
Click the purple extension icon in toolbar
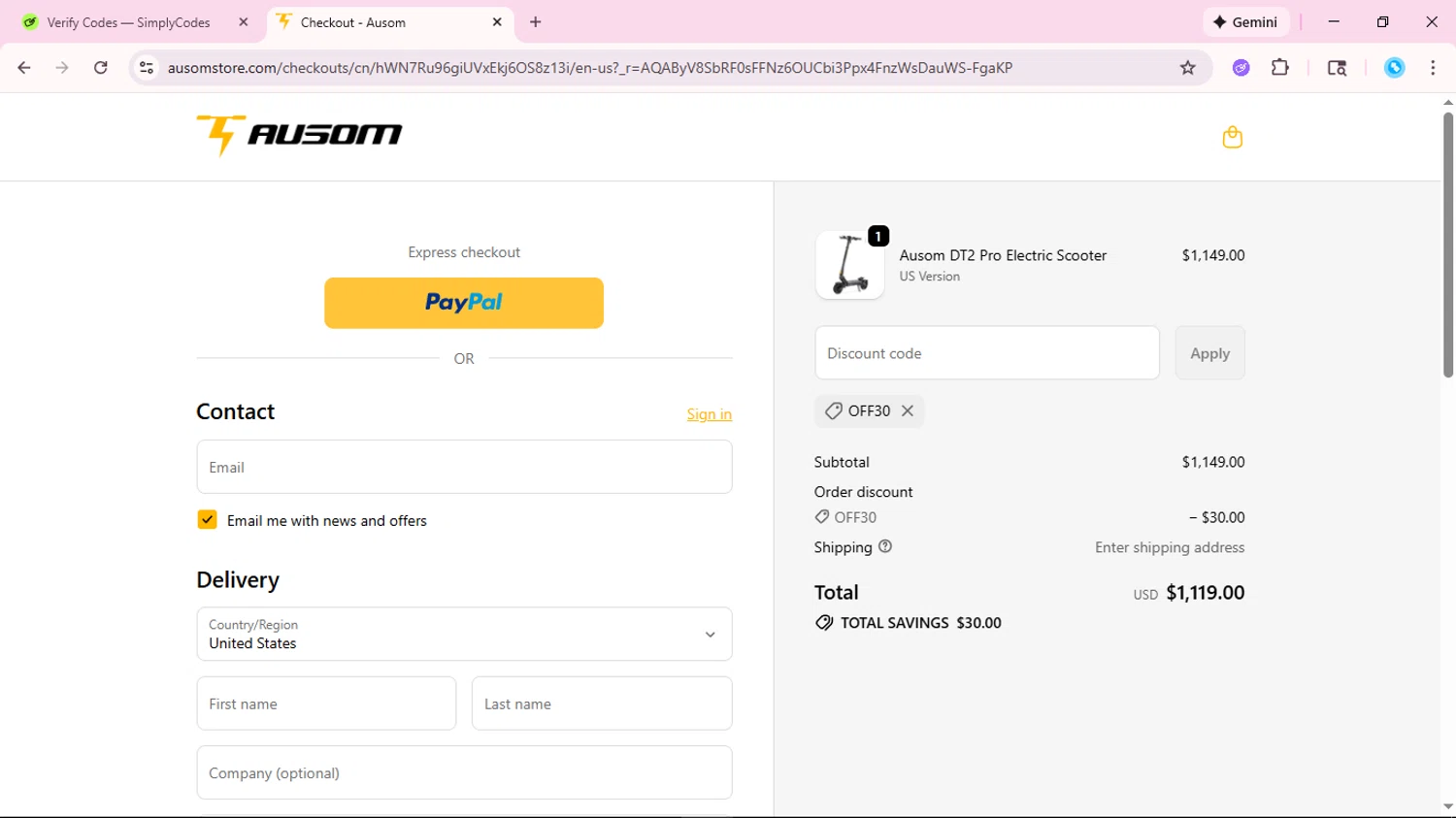coord(1241,67)
